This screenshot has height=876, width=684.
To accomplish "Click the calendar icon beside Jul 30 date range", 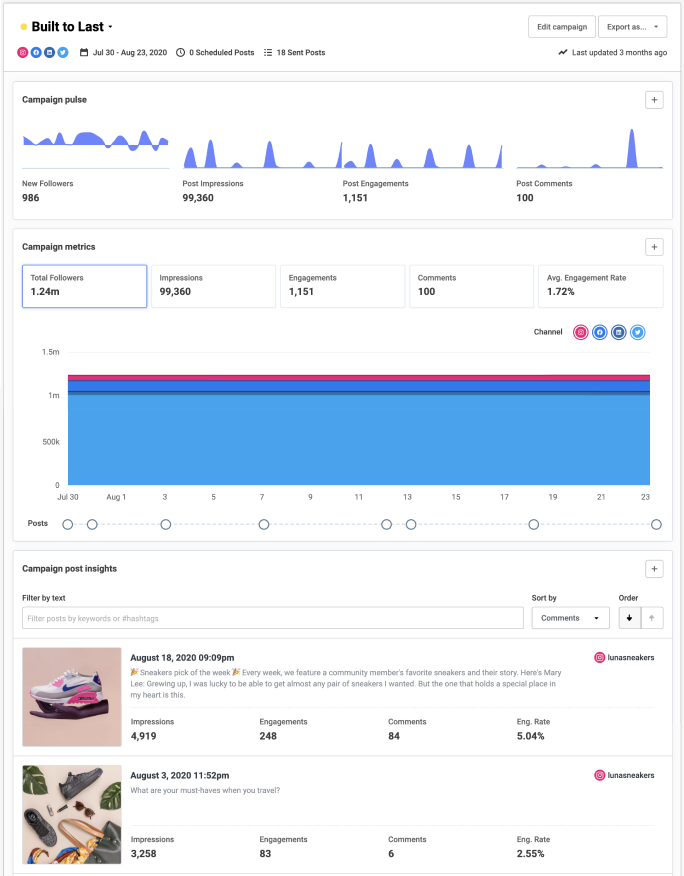I will click(x=84, y=53).
